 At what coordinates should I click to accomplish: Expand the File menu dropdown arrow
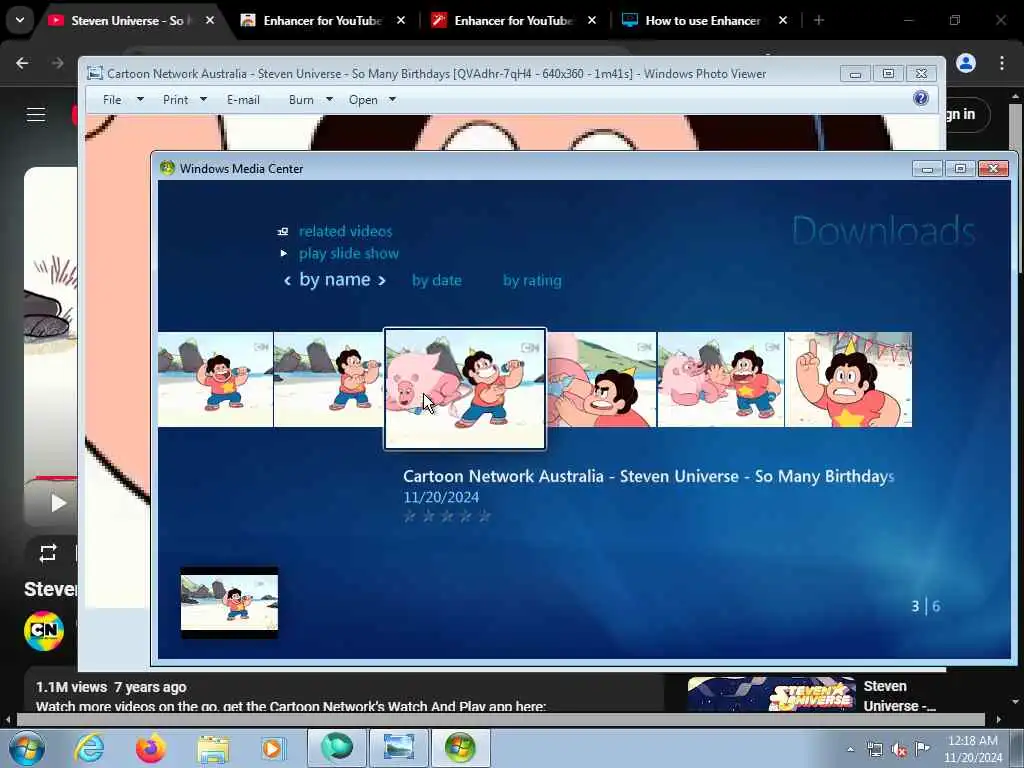(140, 100)
